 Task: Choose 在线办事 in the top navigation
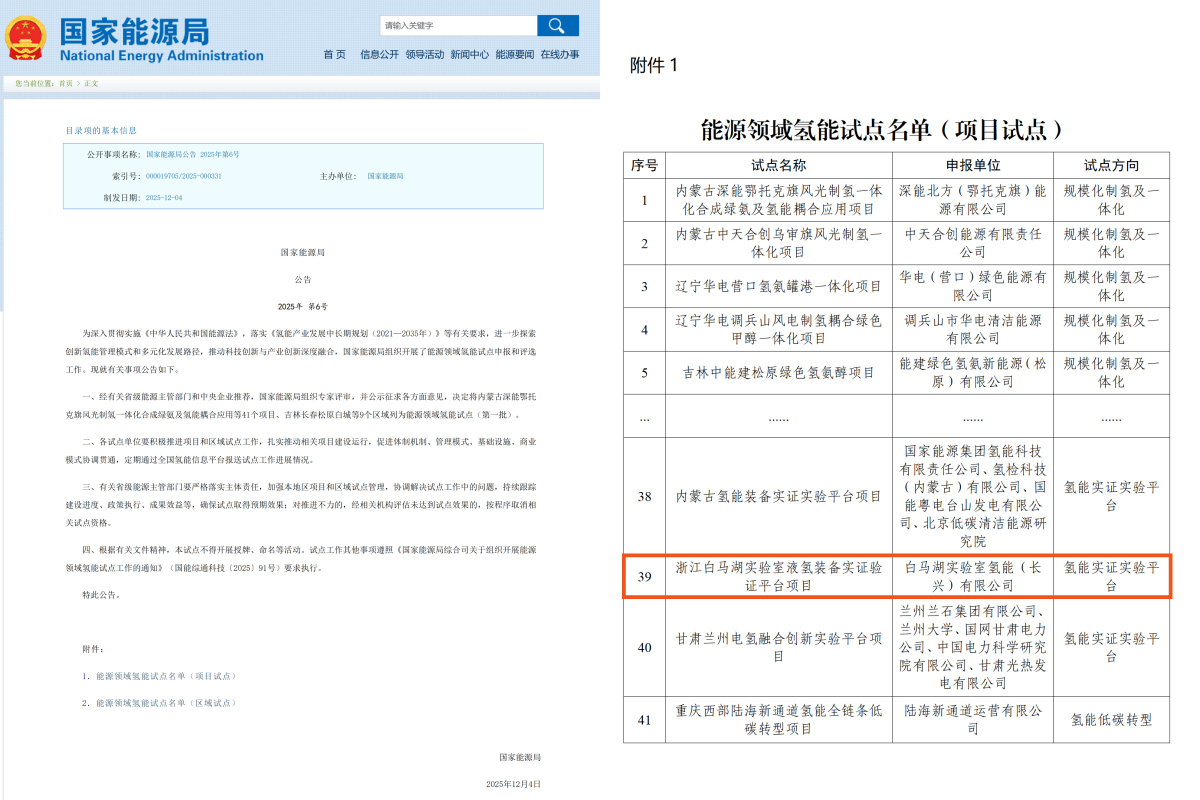point(560,54)
